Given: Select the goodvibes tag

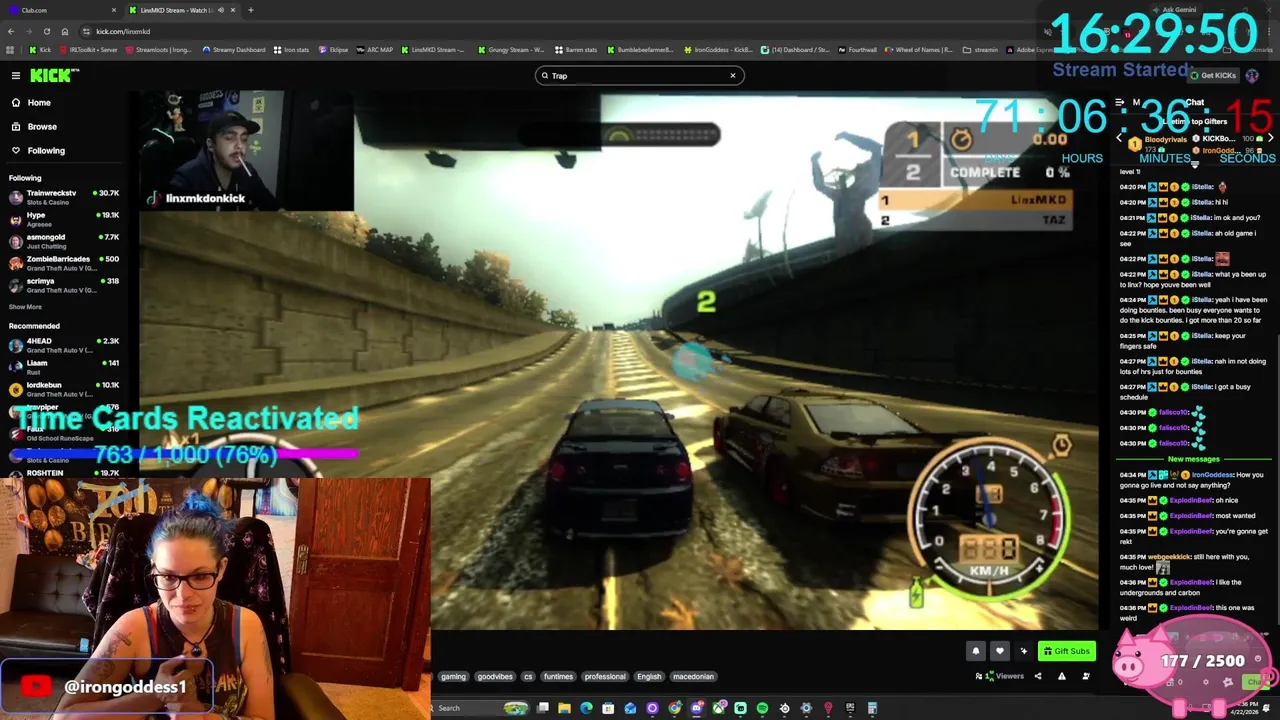Looking at the screenshot, I should 495,676.
